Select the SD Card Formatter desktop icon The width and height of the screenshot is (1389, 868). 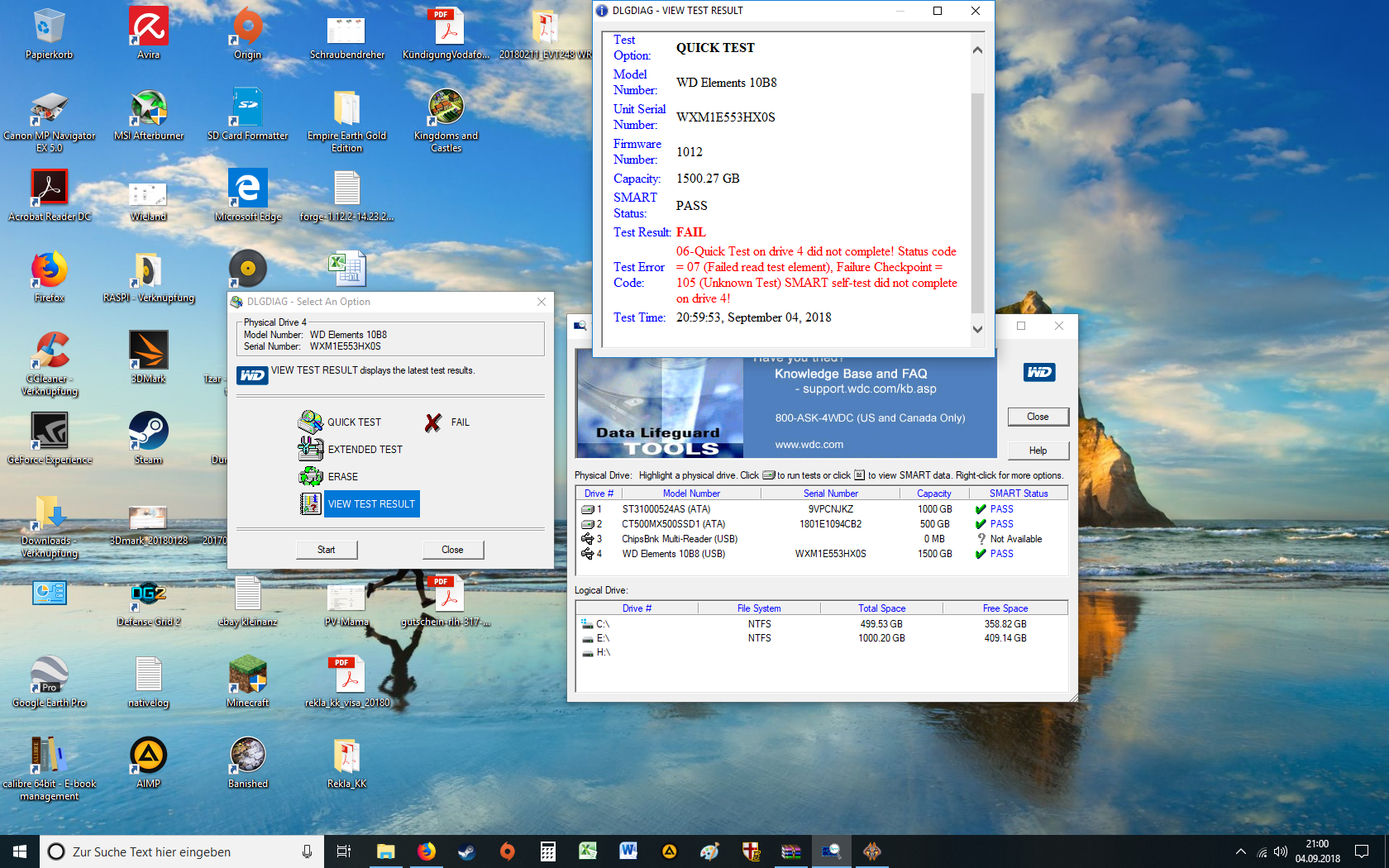248,115
